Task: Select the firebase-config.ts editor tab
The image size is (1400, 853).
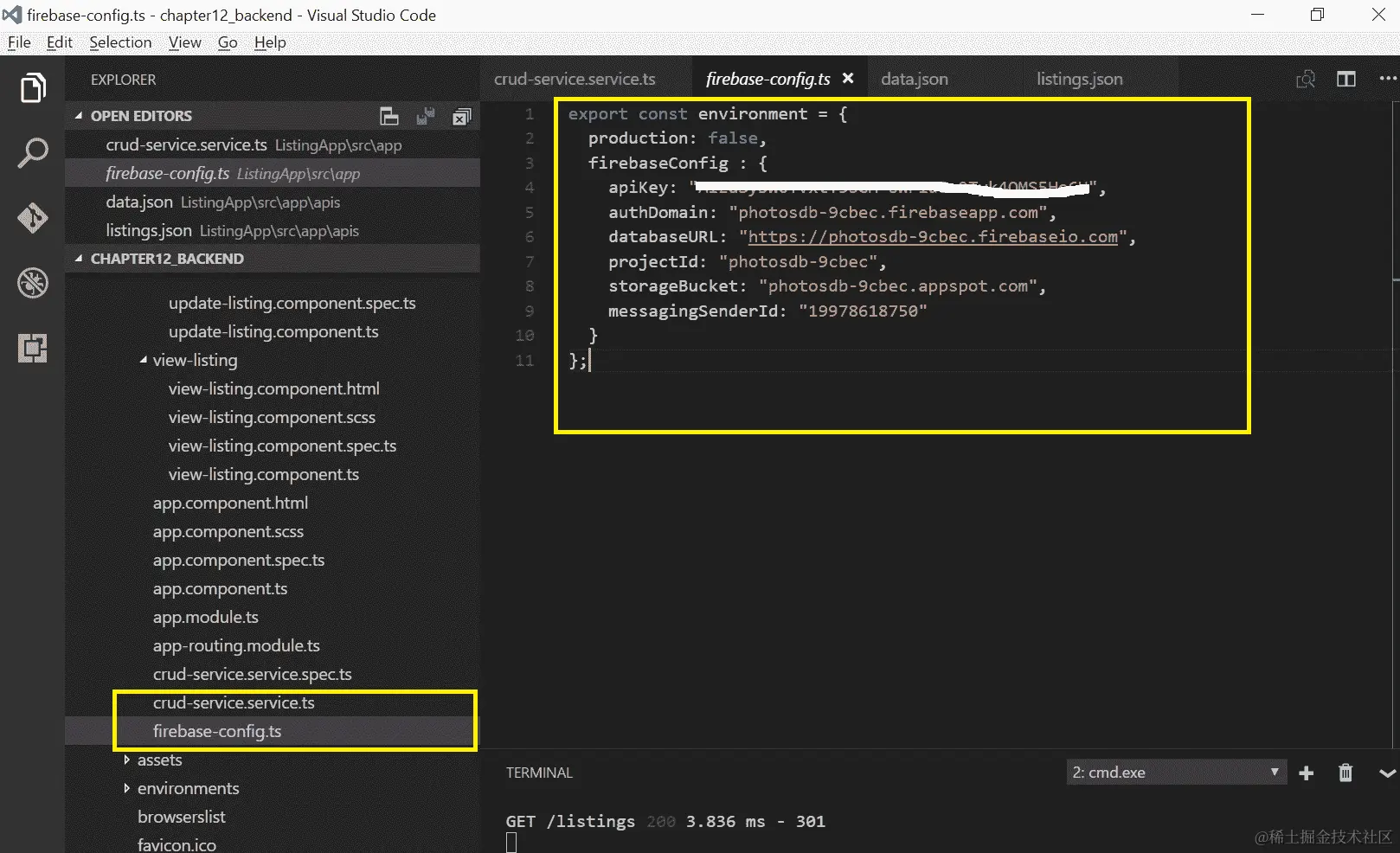Action: pyautogui.click(x=767, y=79)
